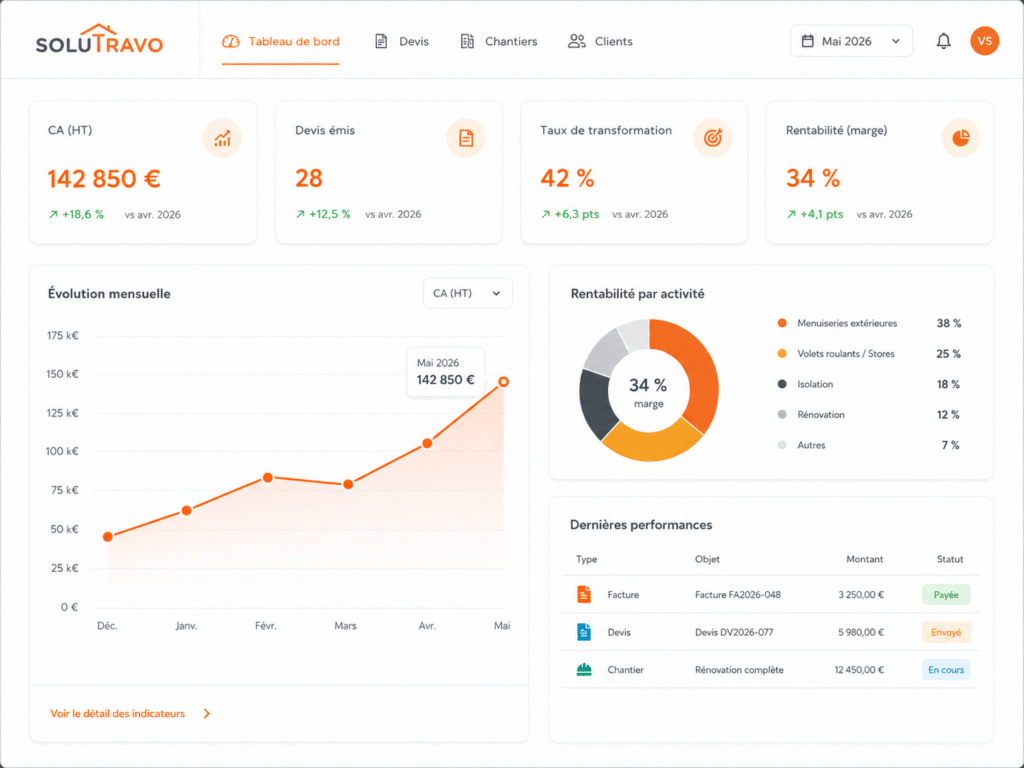Click the +6,3 pts trend indicator
The image size is (1024, 768).
pyautogui.click(x=570, y=214)
